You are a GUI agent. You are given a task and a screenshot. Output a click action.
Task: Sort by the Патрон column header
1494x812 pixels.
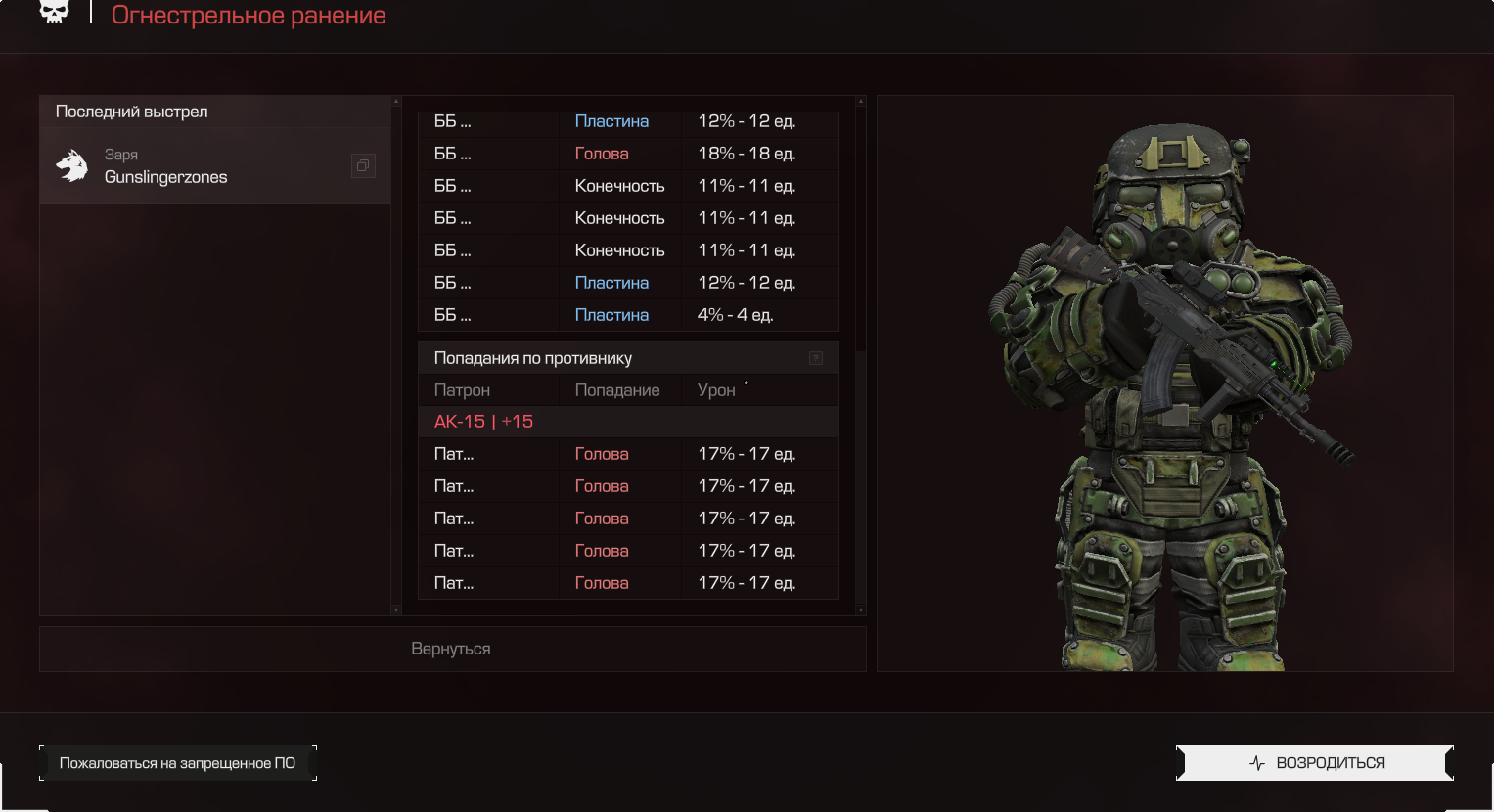(463, 390)
